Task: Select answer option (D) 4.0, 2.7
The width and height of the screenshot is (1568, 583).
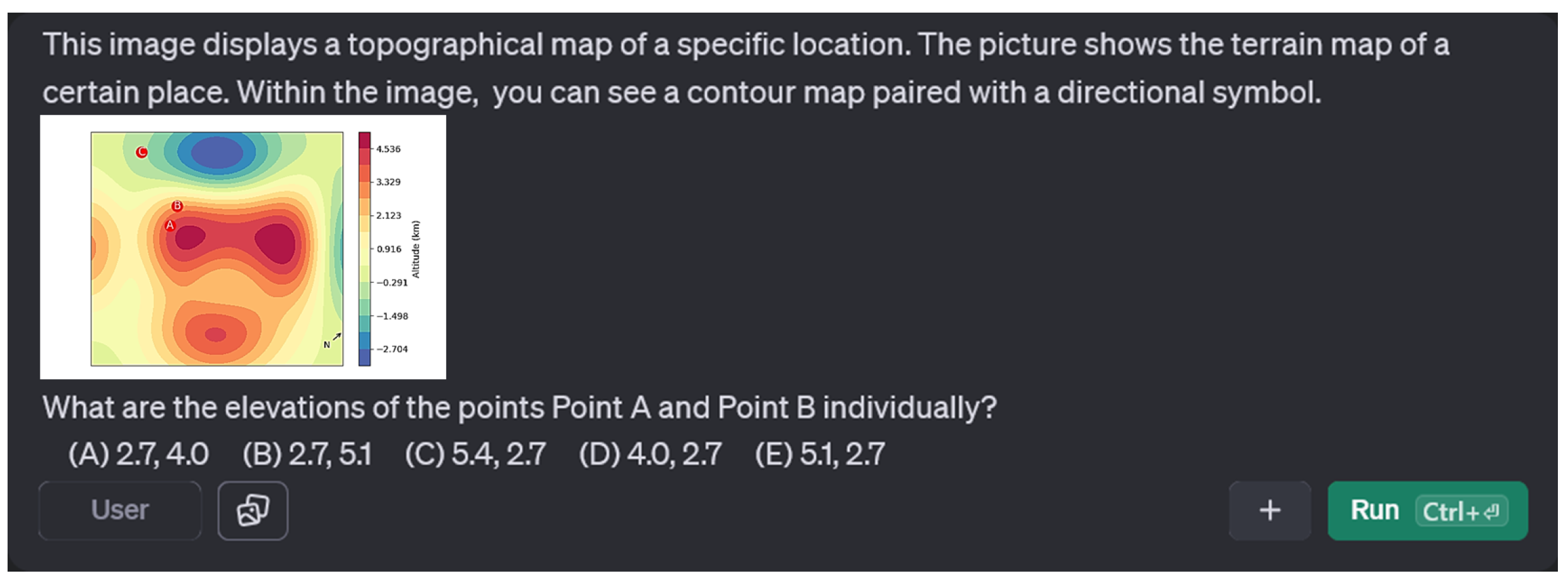Action: [x=650, y=454]
